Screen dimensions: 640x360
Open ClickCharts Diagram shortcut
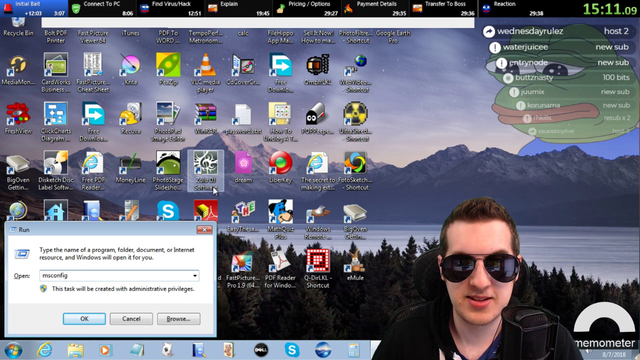[x=56, y=121]
